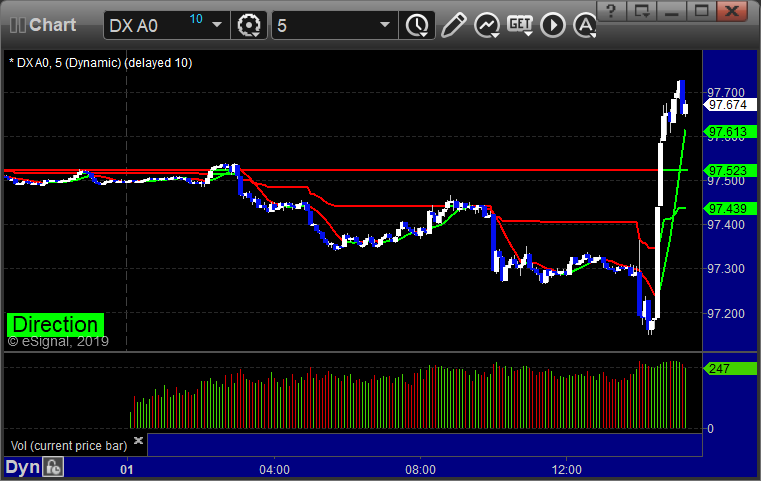Select the 97.523 green price tag

point(729,170)
